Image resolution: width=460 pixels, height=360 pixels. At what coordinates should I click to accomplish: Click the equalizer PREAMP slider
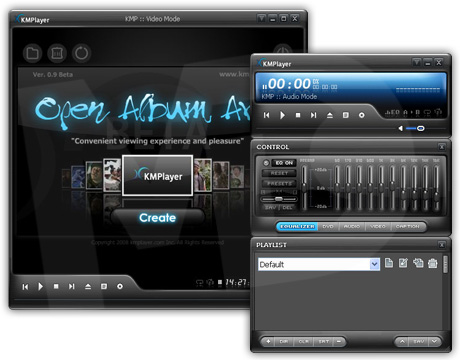[x=304, y=187]
